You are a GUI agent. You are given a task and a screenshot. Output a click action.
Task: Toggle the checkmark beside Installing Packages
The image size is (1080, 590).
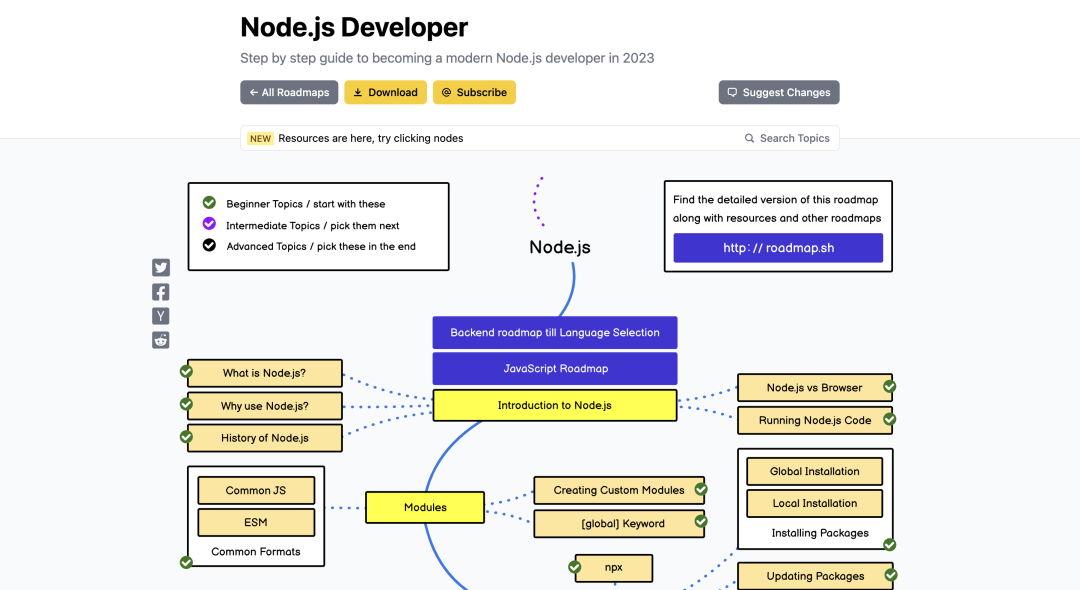888,544
